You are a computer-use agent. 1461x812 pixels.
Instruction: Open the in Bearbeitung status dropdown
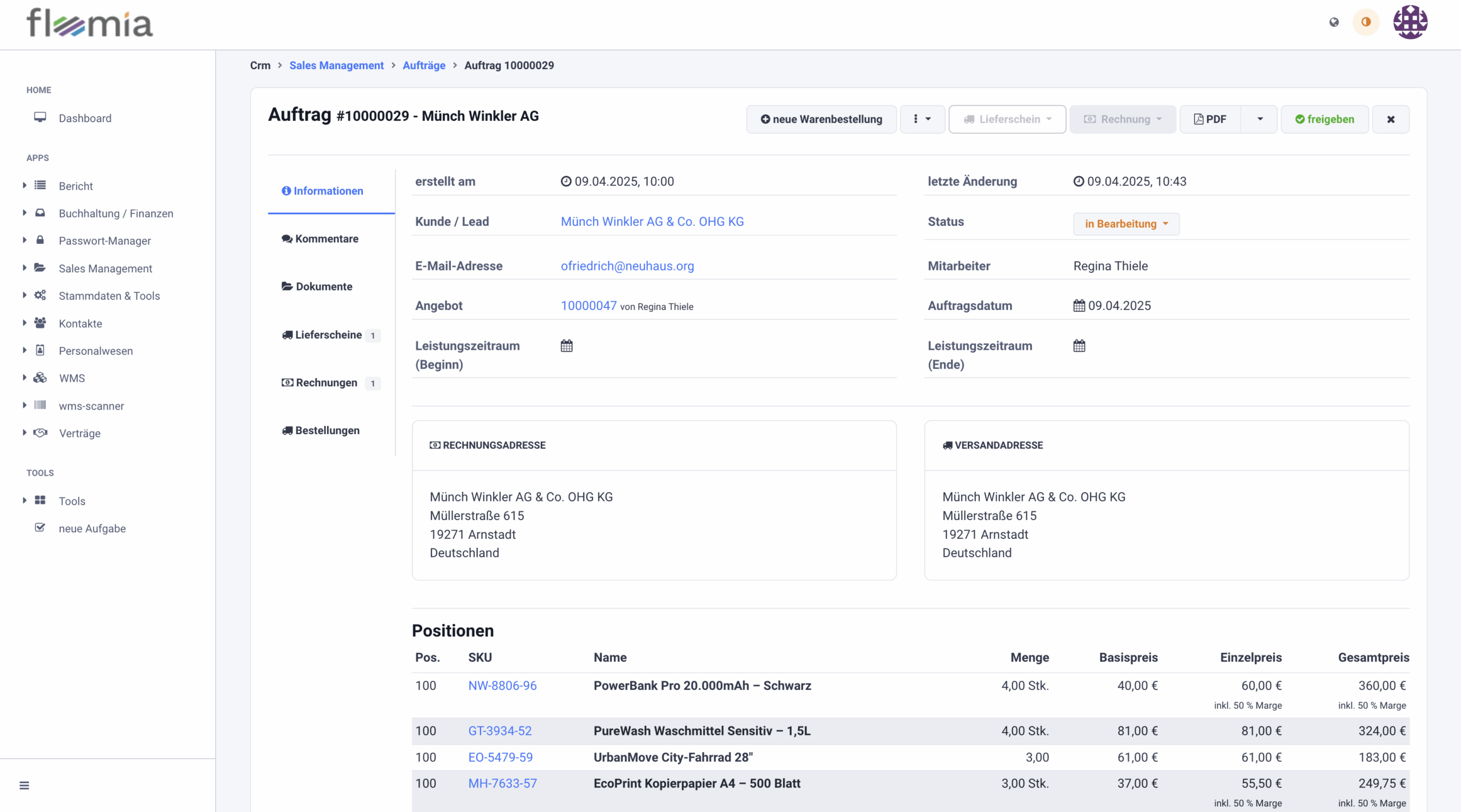coord(1126,224)
